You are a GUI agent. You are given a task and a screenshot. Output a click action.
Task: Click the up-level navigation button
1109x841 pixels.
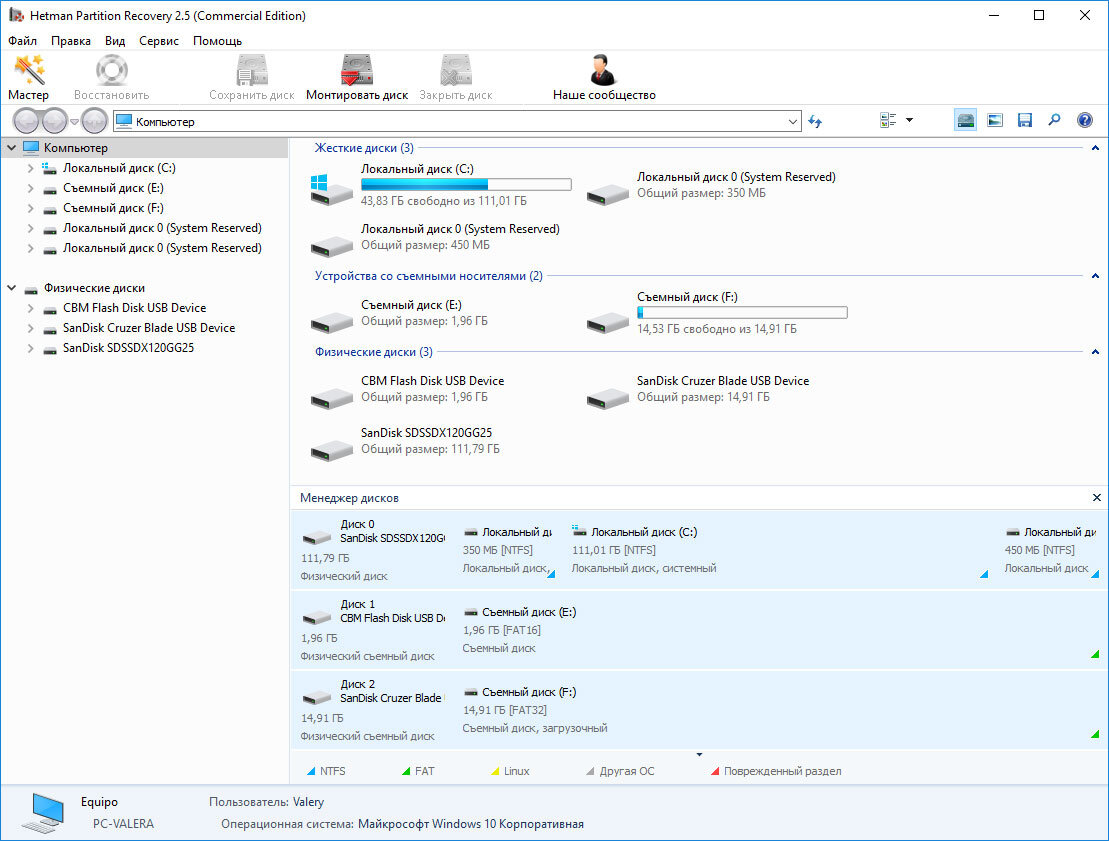(x=94, y=121)
